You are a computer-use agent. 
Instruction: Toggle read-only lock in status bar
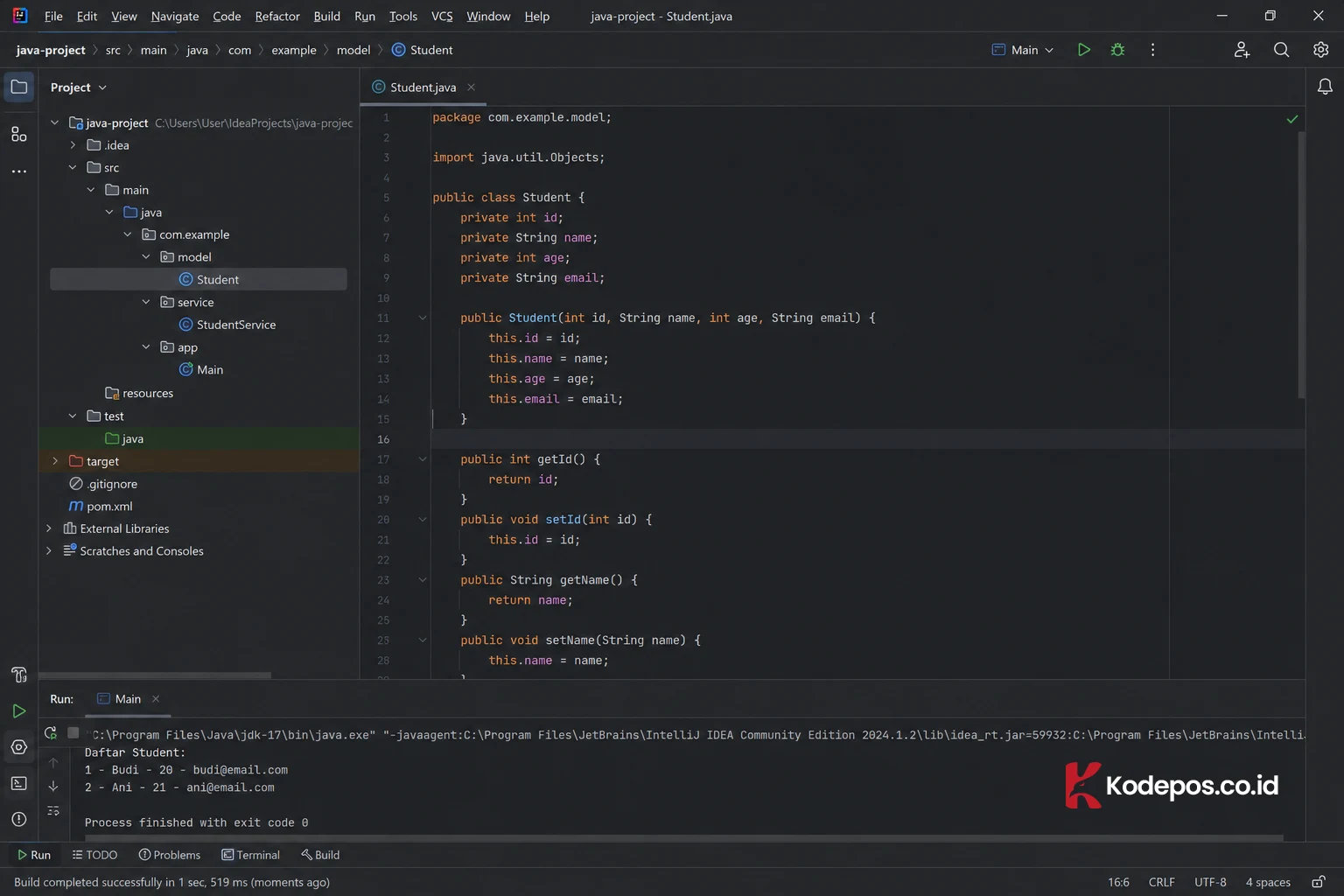click(1318, 882)
